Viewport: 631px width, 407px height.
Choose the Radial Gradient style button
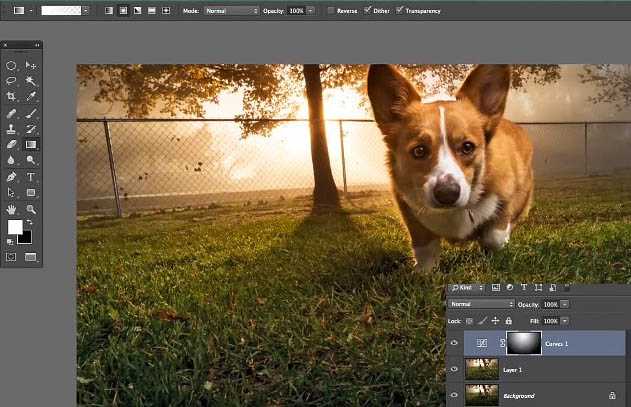(x=121, y=10)
